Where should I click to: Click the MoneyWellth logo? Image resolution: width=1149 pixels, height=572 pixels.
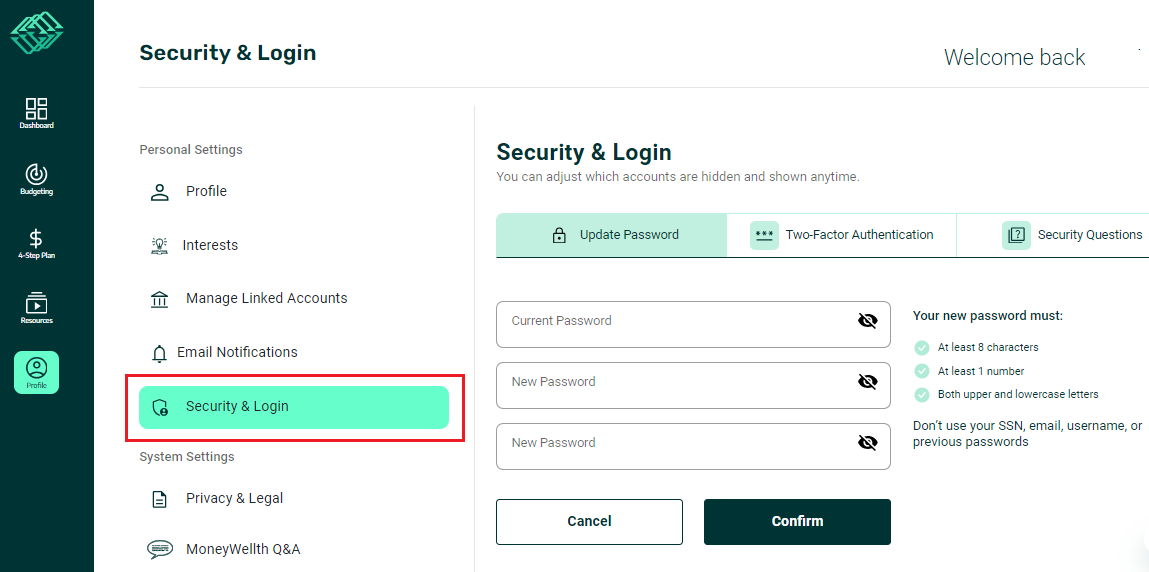click(37, 33)
